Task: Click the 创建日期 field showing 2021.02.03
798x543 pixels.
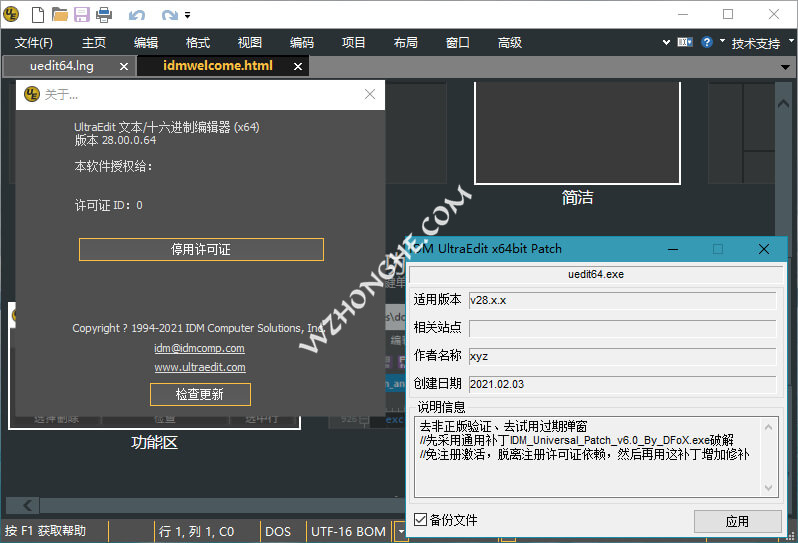Action: (x=622, y=384)
